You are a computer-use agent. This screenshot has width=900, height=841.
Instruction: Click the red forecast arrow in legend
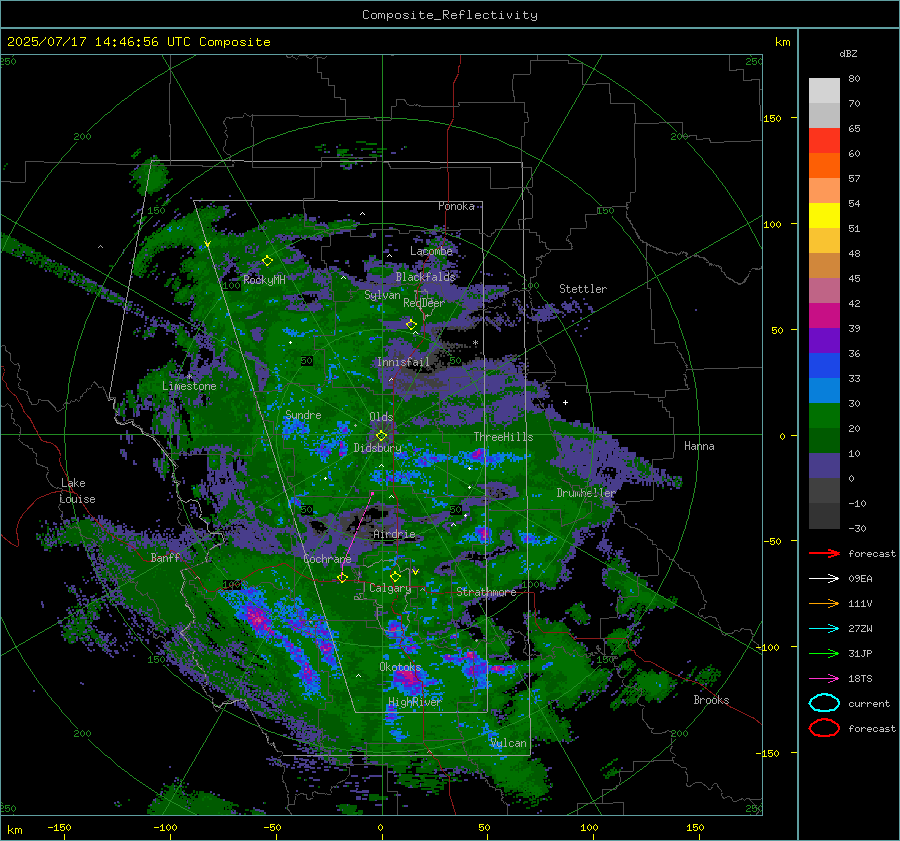click(824, 553)
